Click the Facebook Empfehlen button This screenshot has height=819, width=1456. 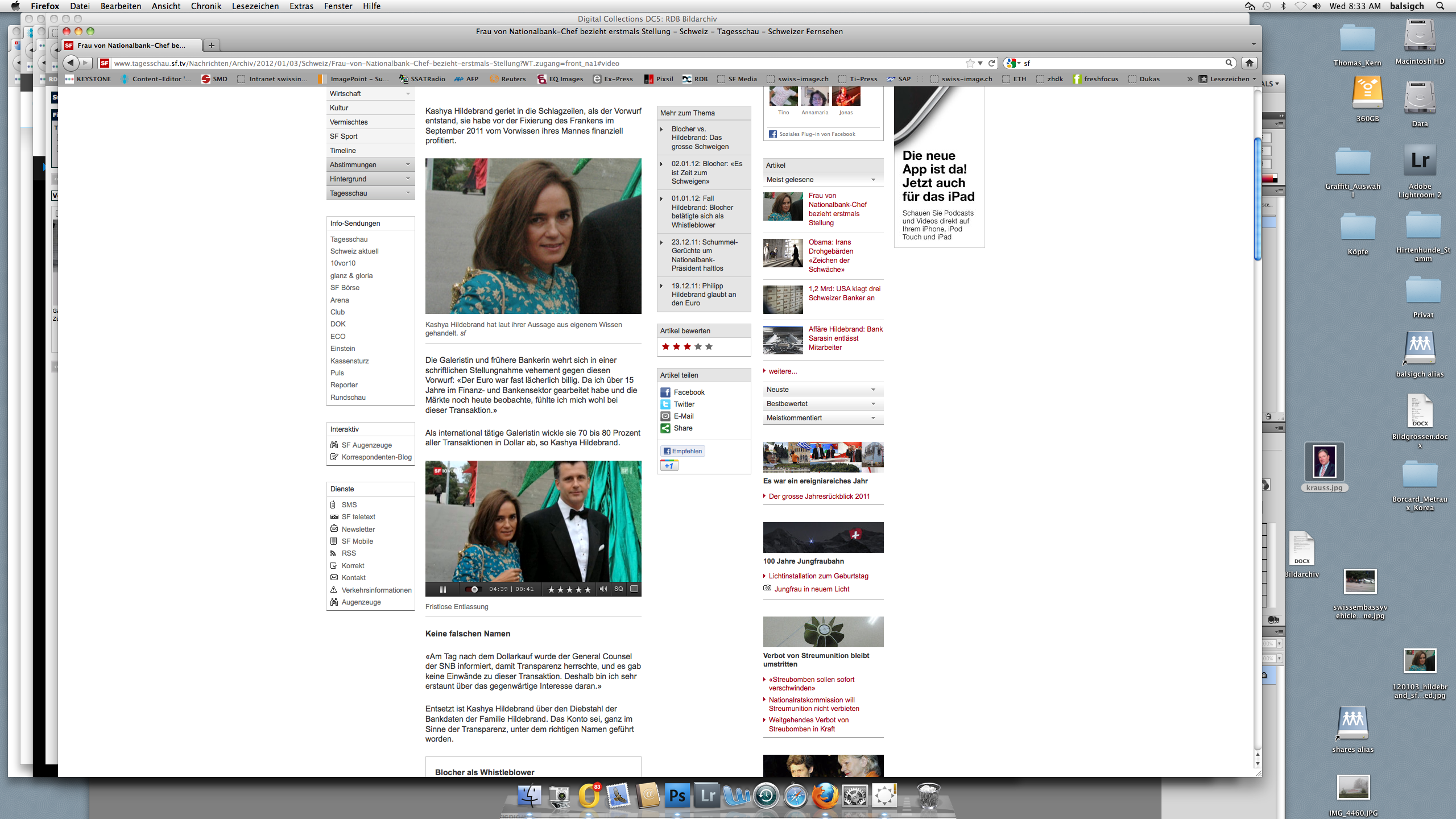tap(682, 451)
